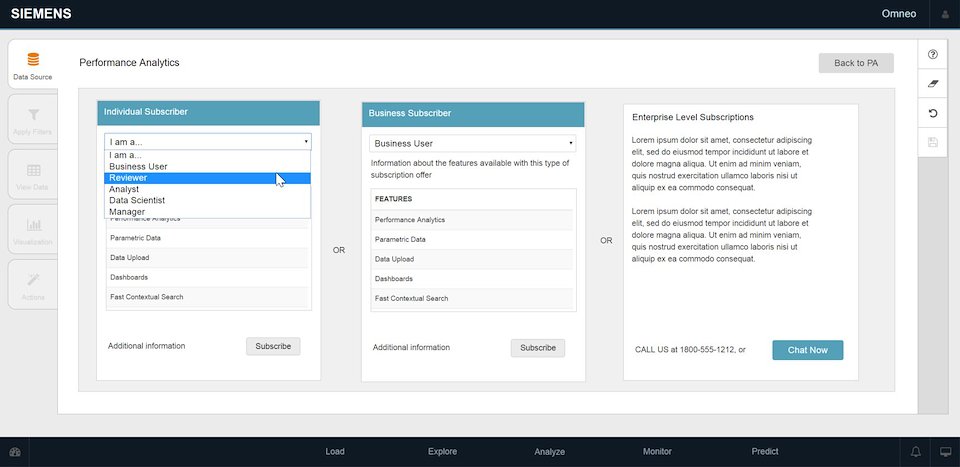
Task: Click the monitor display icon
Action: [945, 452]
